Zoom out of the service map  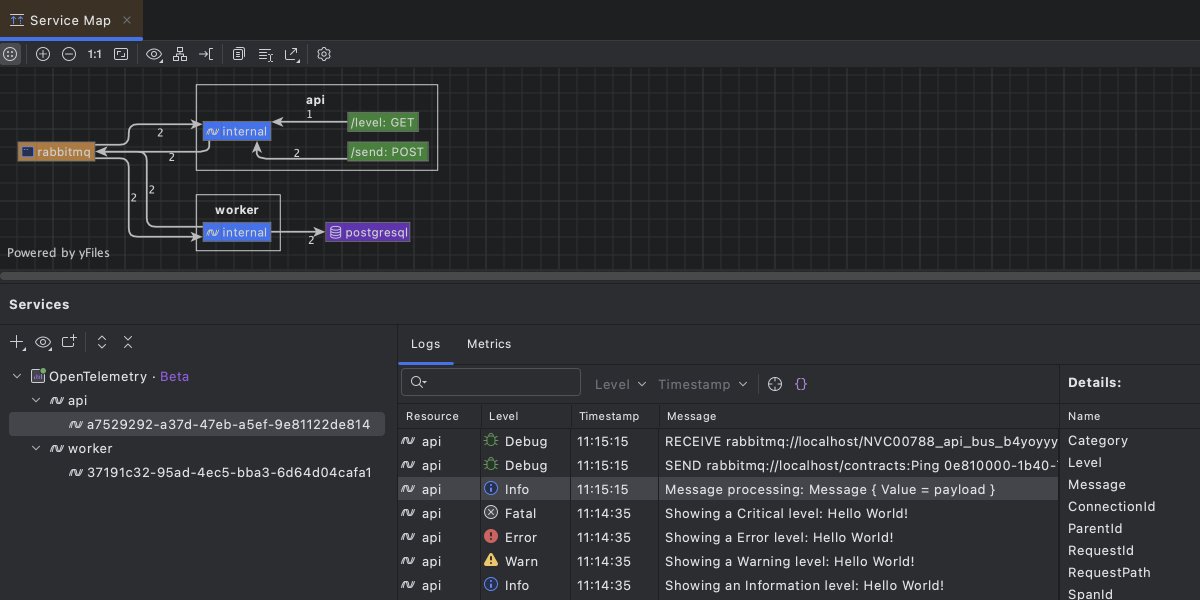coord(69,54)
